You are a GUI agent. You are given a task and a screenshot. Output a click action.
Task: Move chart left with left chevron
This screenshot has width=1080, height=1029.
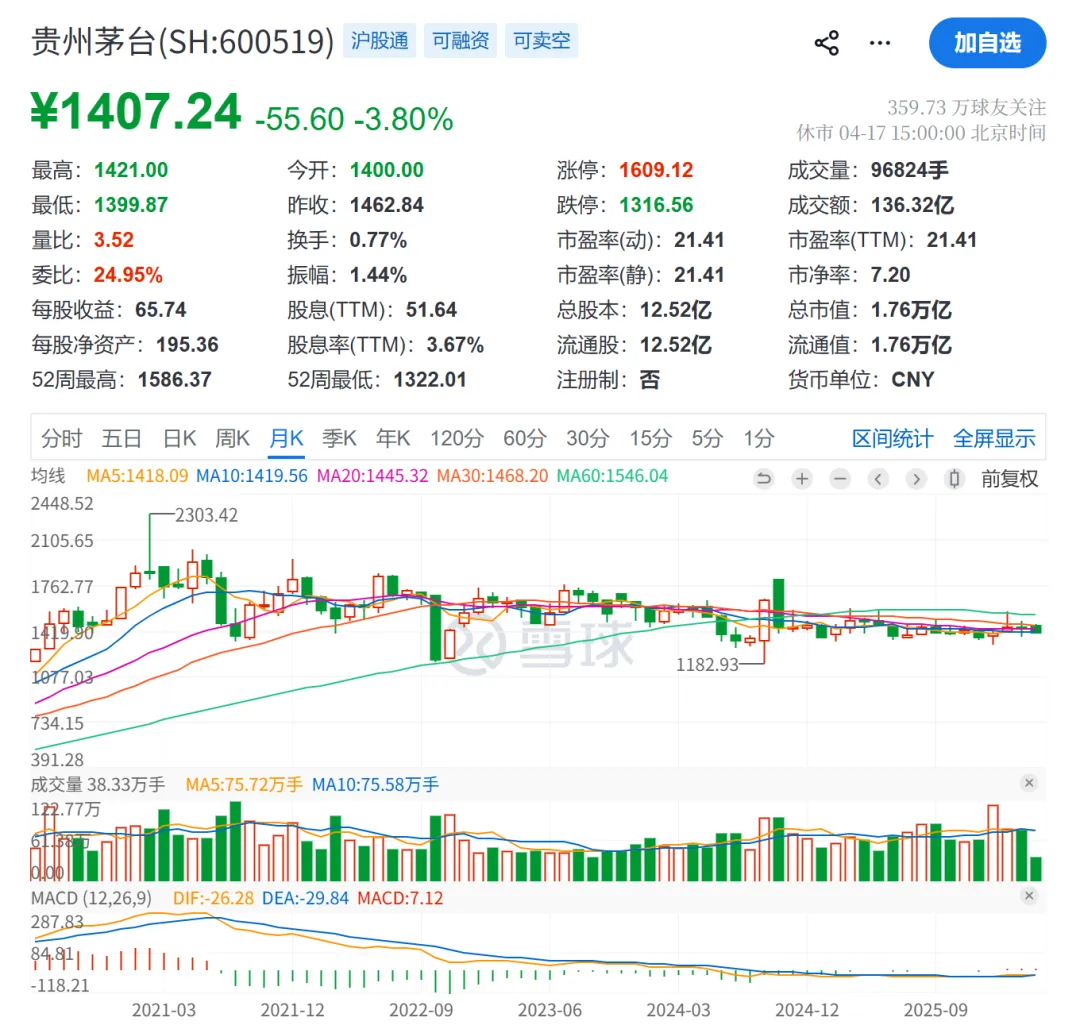click(x=878, y=479)
